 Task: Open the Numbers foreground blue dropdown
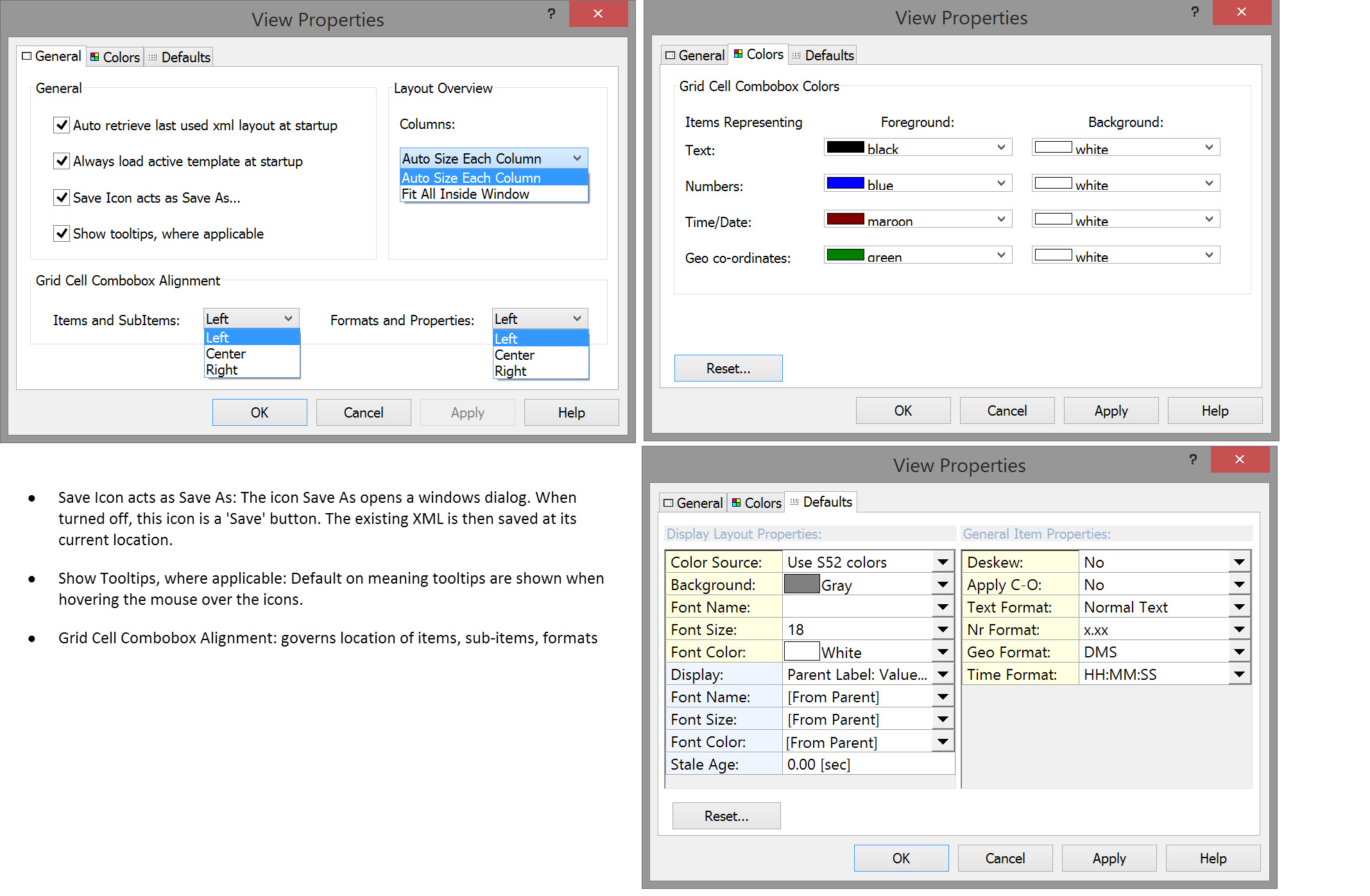(1001, 183)
